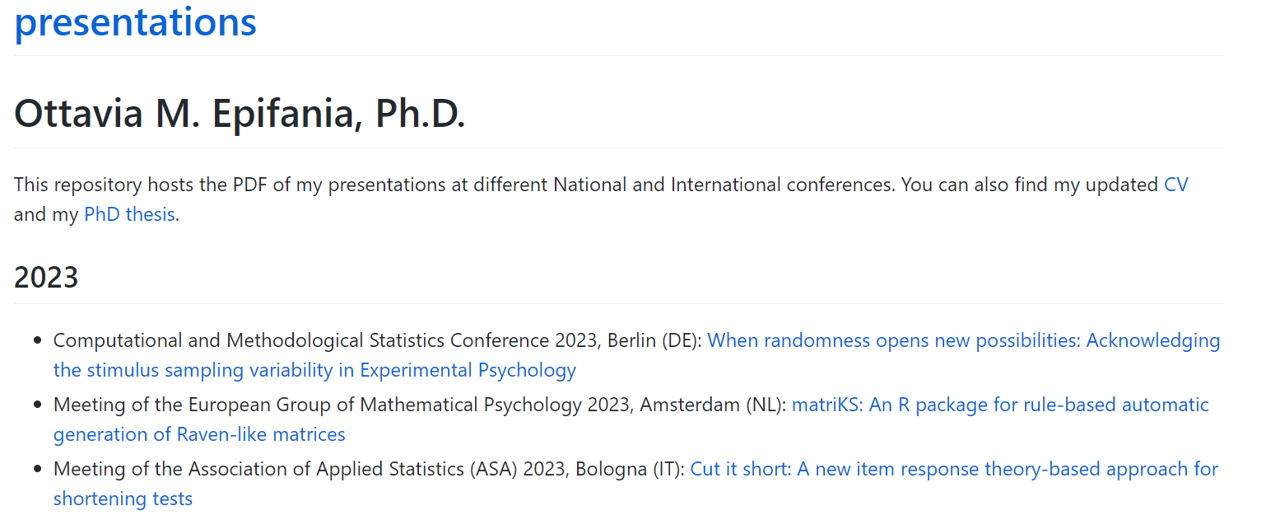
Task: Open the presentations repository title link
Action: point(135,21)
